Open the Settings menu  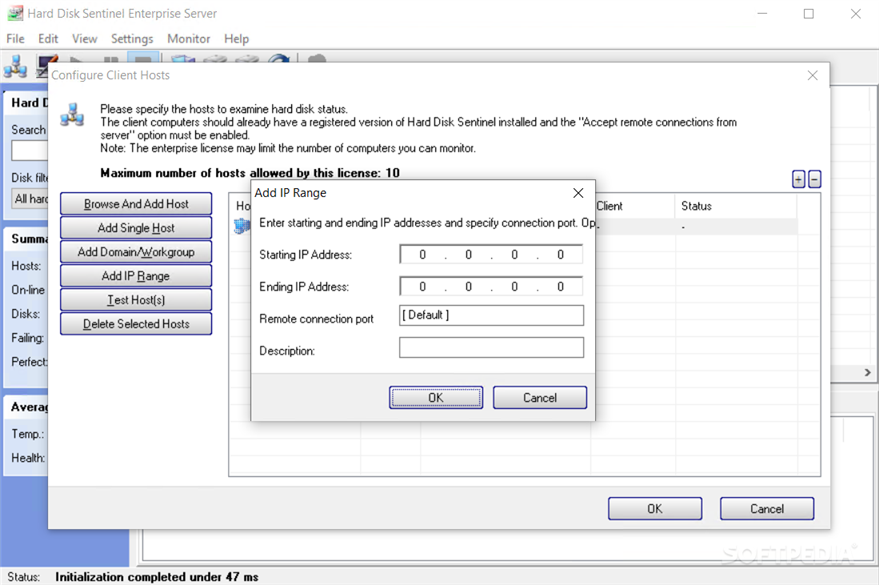click(x=132, y=39)
